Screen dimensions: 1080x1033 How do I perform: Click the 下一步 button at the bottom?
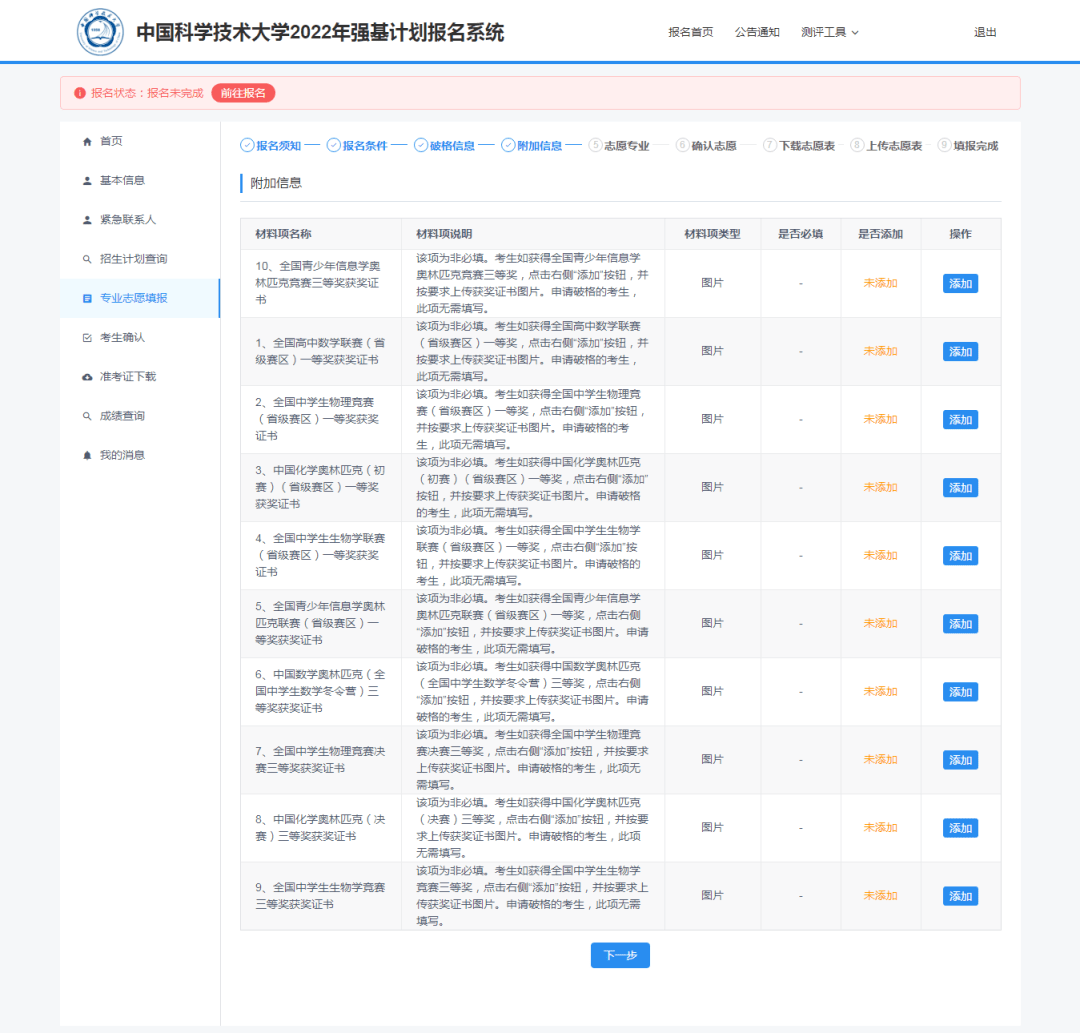tap(620, 955)
